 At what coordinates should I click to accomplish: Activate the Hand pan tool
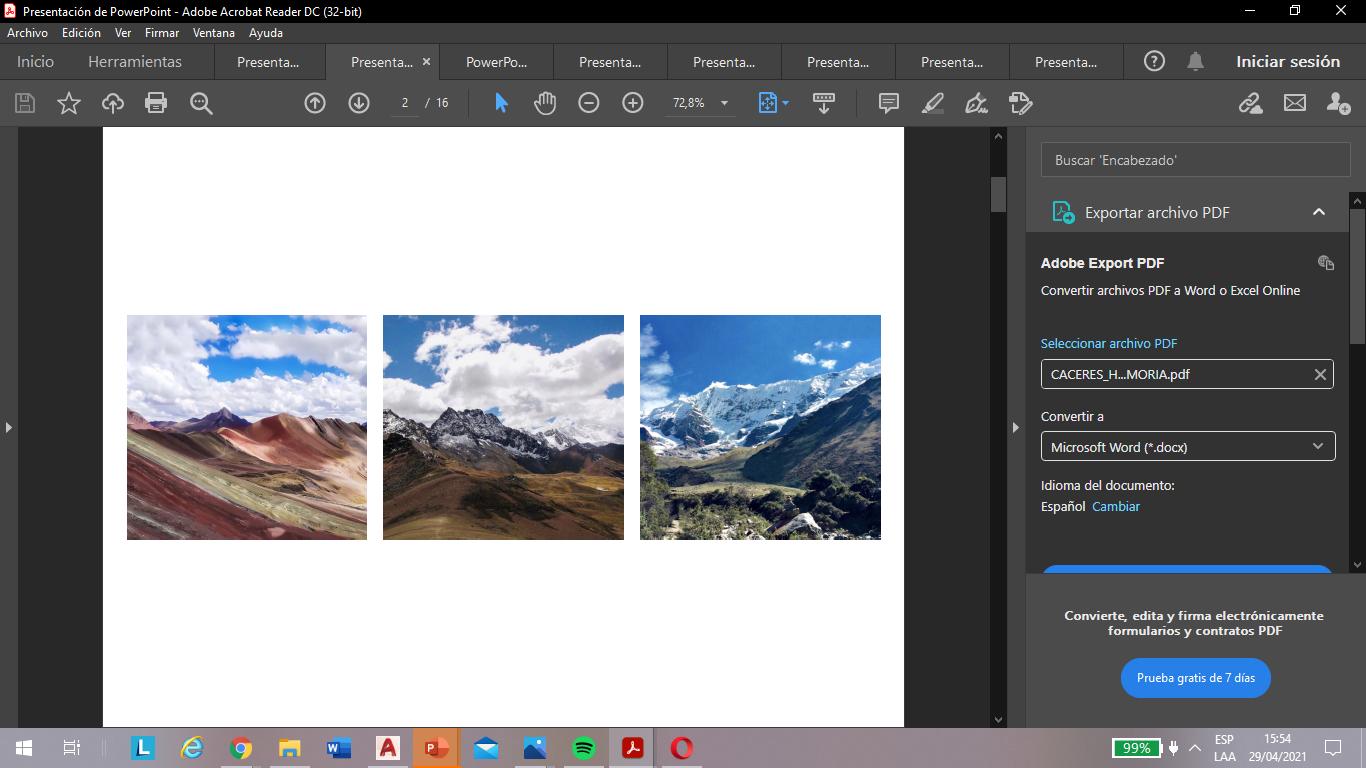(x=545, y=103)
